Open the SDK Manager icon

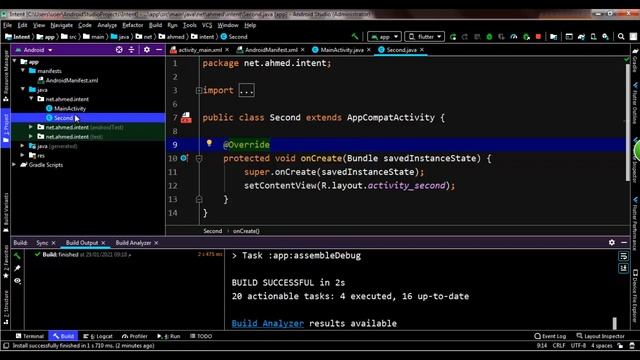coord(605,37)
